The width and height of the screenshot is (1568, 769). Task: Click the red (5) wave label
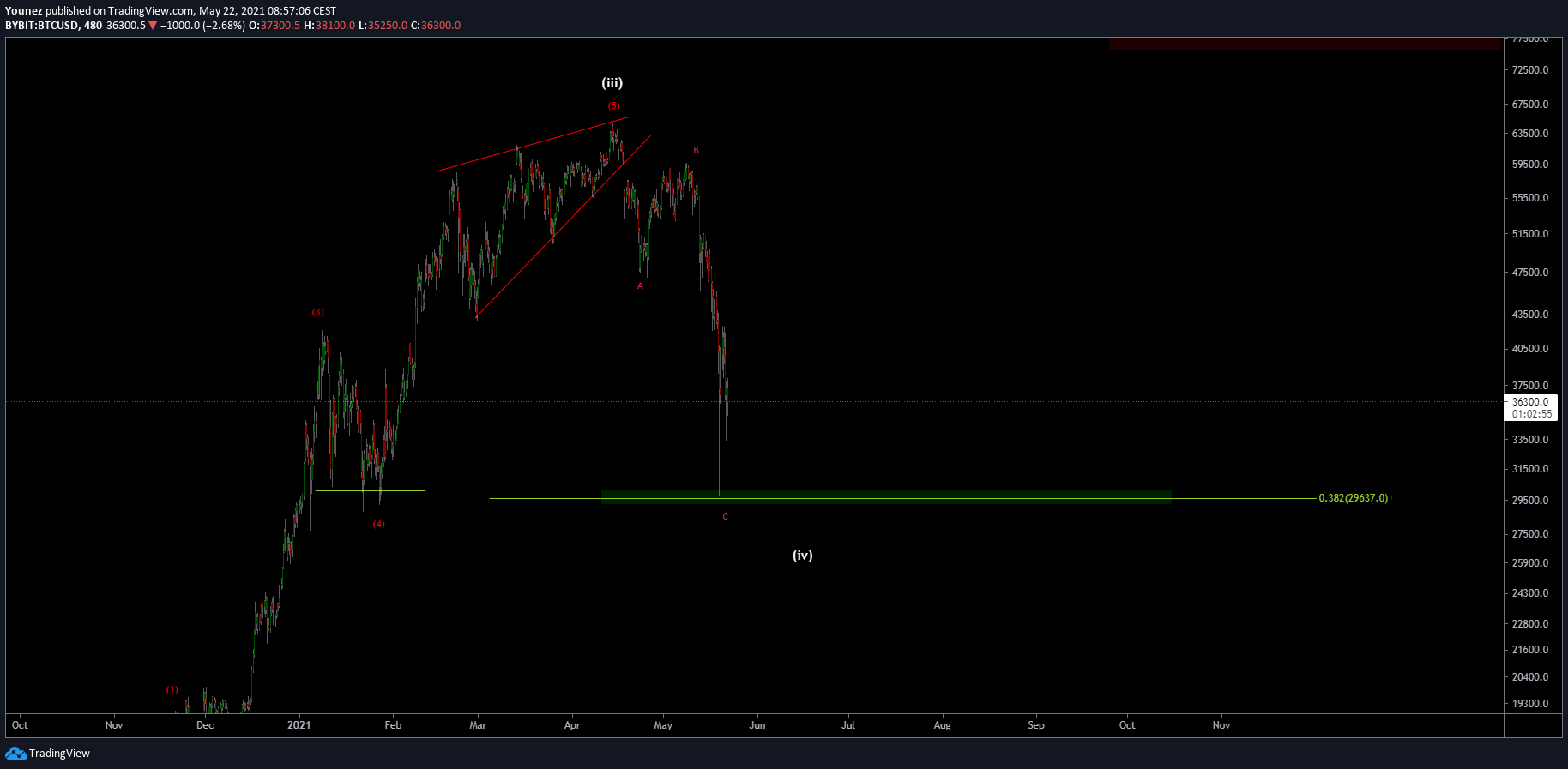click(613, 106)
